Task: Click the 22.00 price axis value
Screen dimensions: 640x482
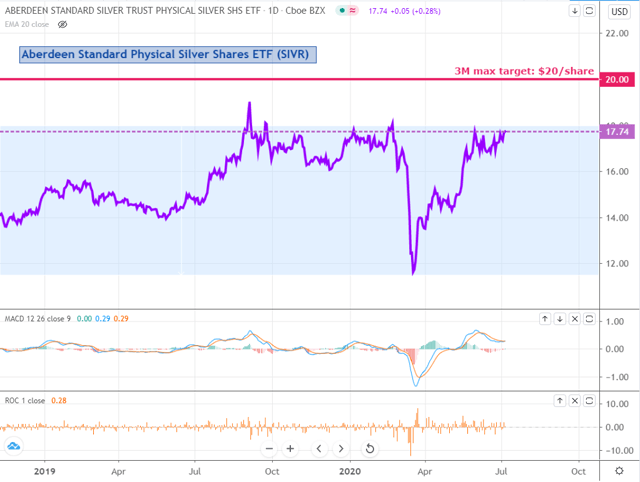Action: tap(617, 33)
